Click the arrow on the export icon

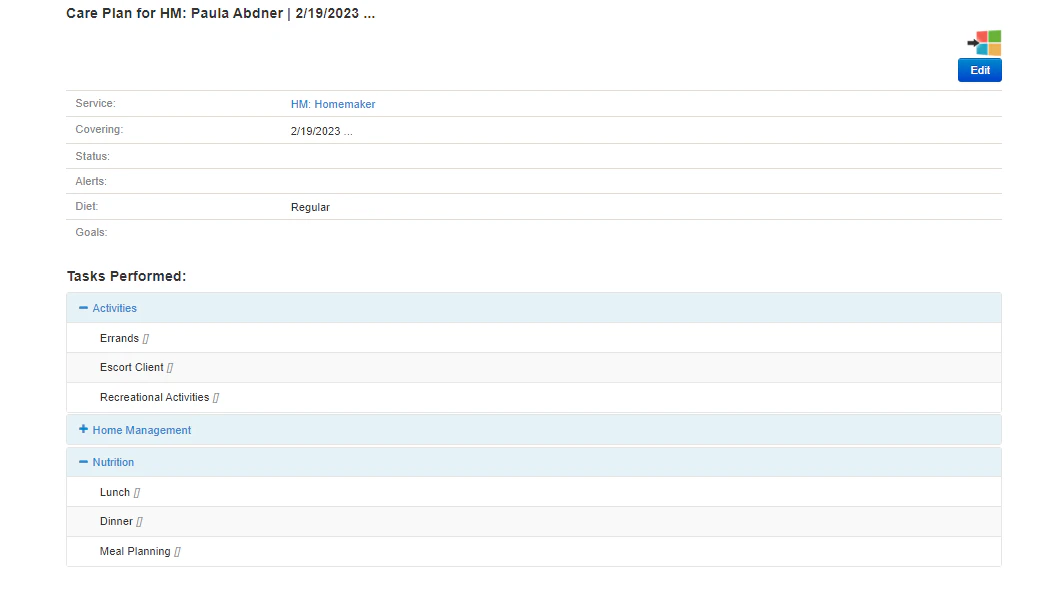pyautogui.click(x=971, y=42)
